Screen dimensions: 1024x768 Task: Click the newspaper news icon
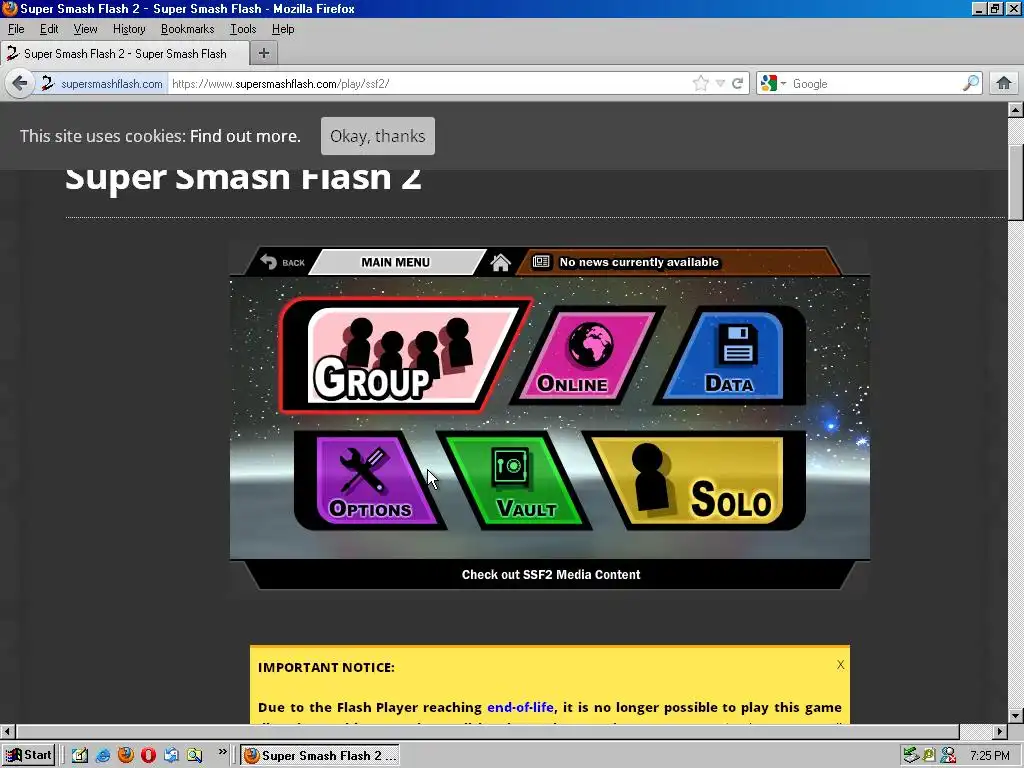pyautogui.click(x=541, y=262)
